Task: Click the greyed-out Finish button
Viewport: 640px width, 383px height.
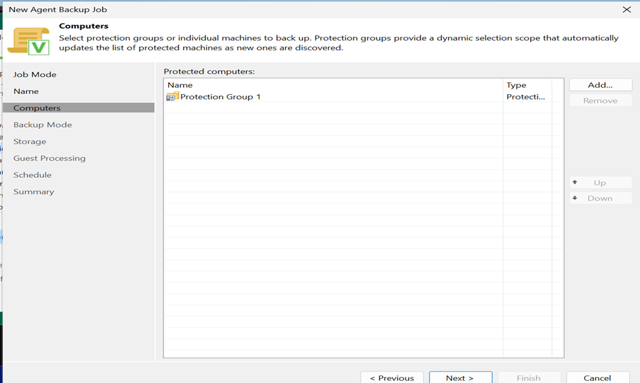Action: tap(529, 378)
